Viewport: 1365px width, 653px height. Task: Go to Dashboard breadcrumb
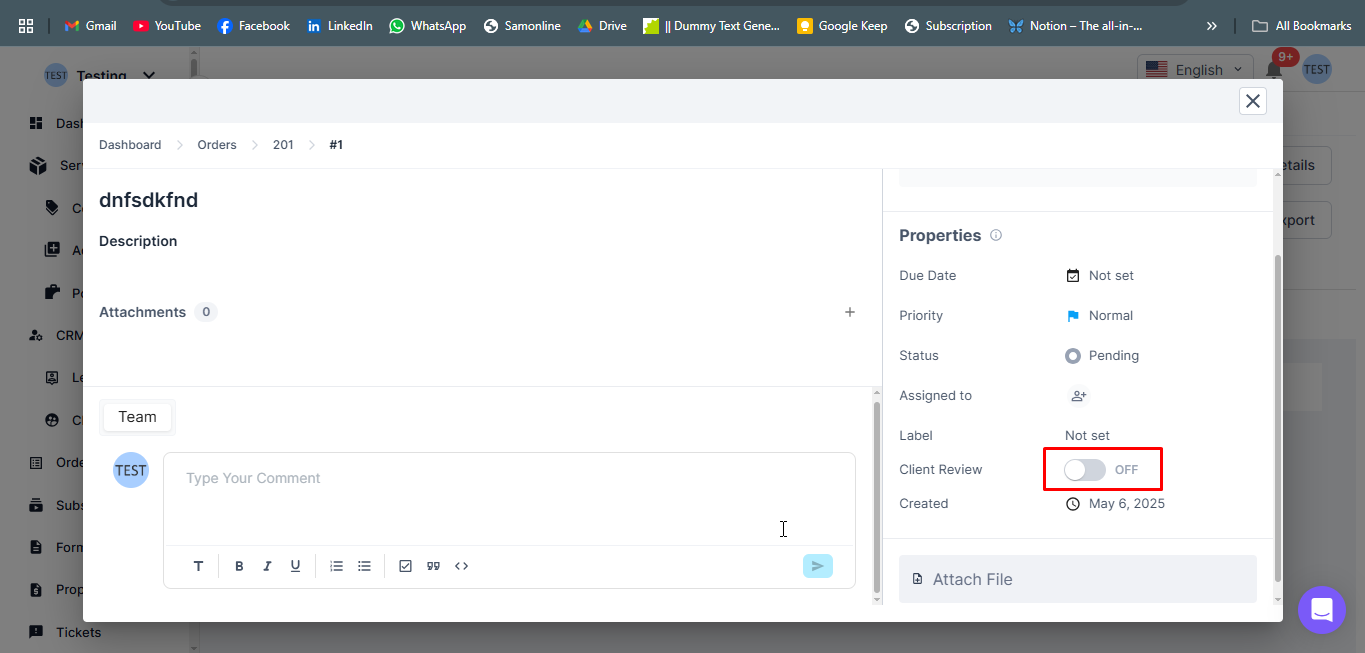130,145
